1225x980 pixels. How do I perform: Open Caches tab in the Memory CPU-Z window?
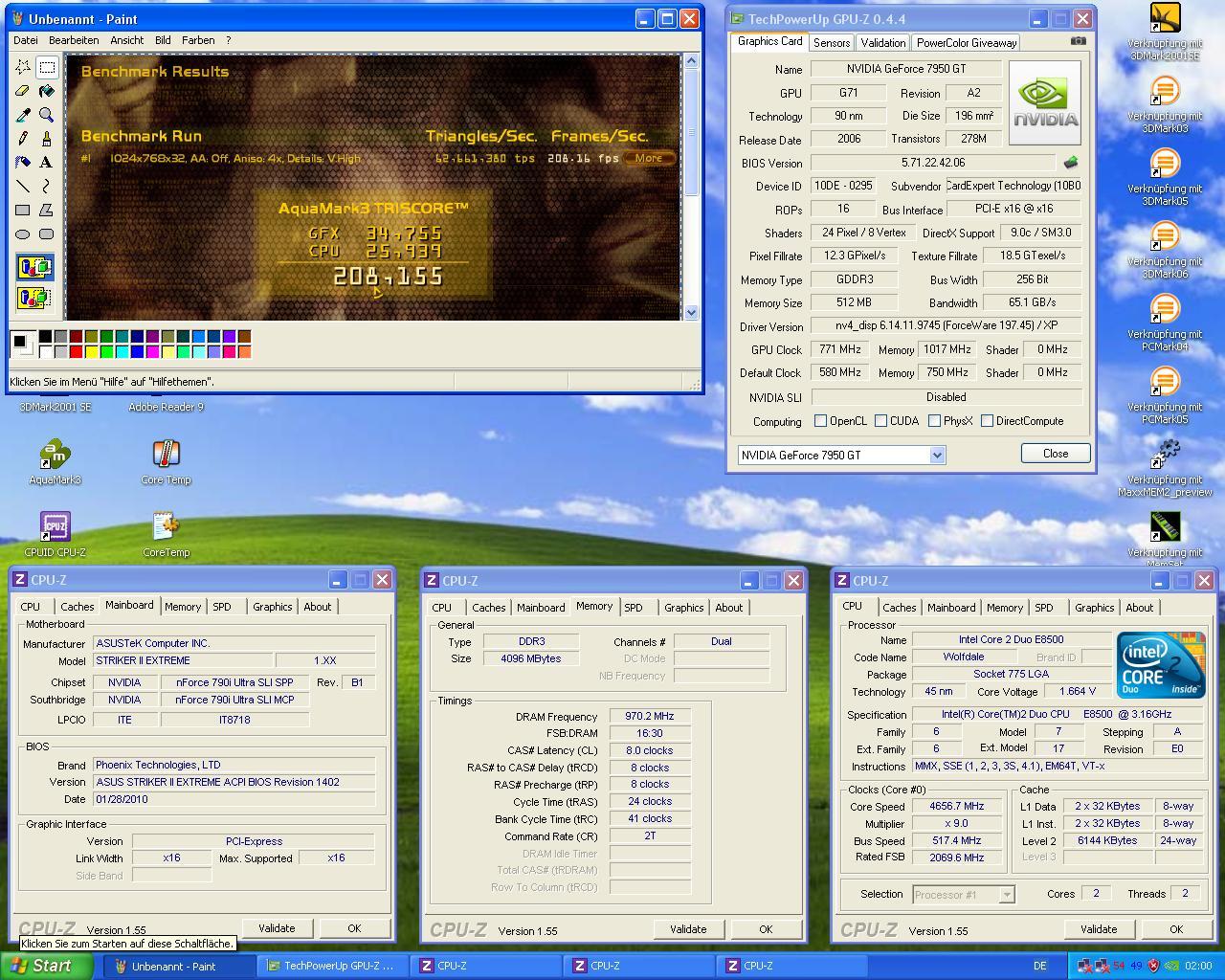tap(488, 608)
